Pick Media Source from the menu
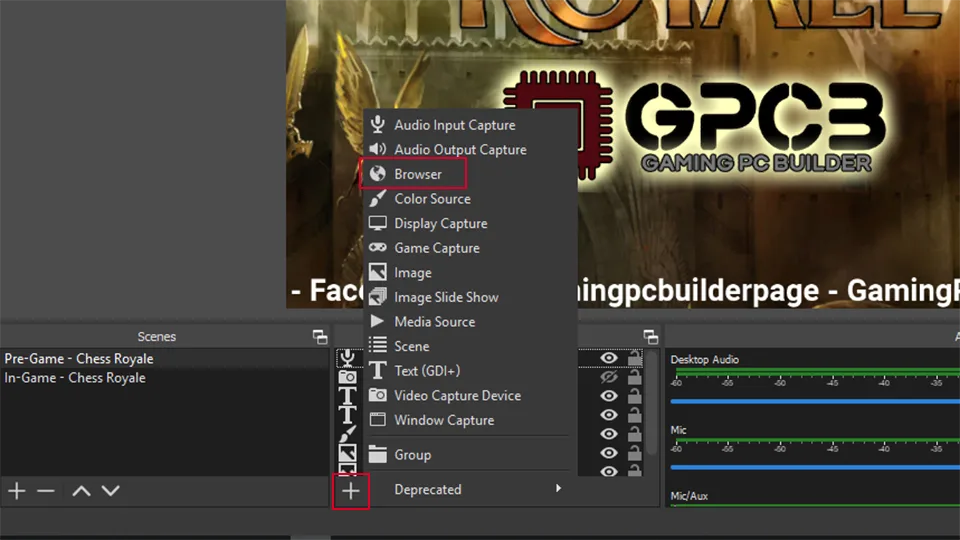This screenshot has width=960, height=540. 470,321
